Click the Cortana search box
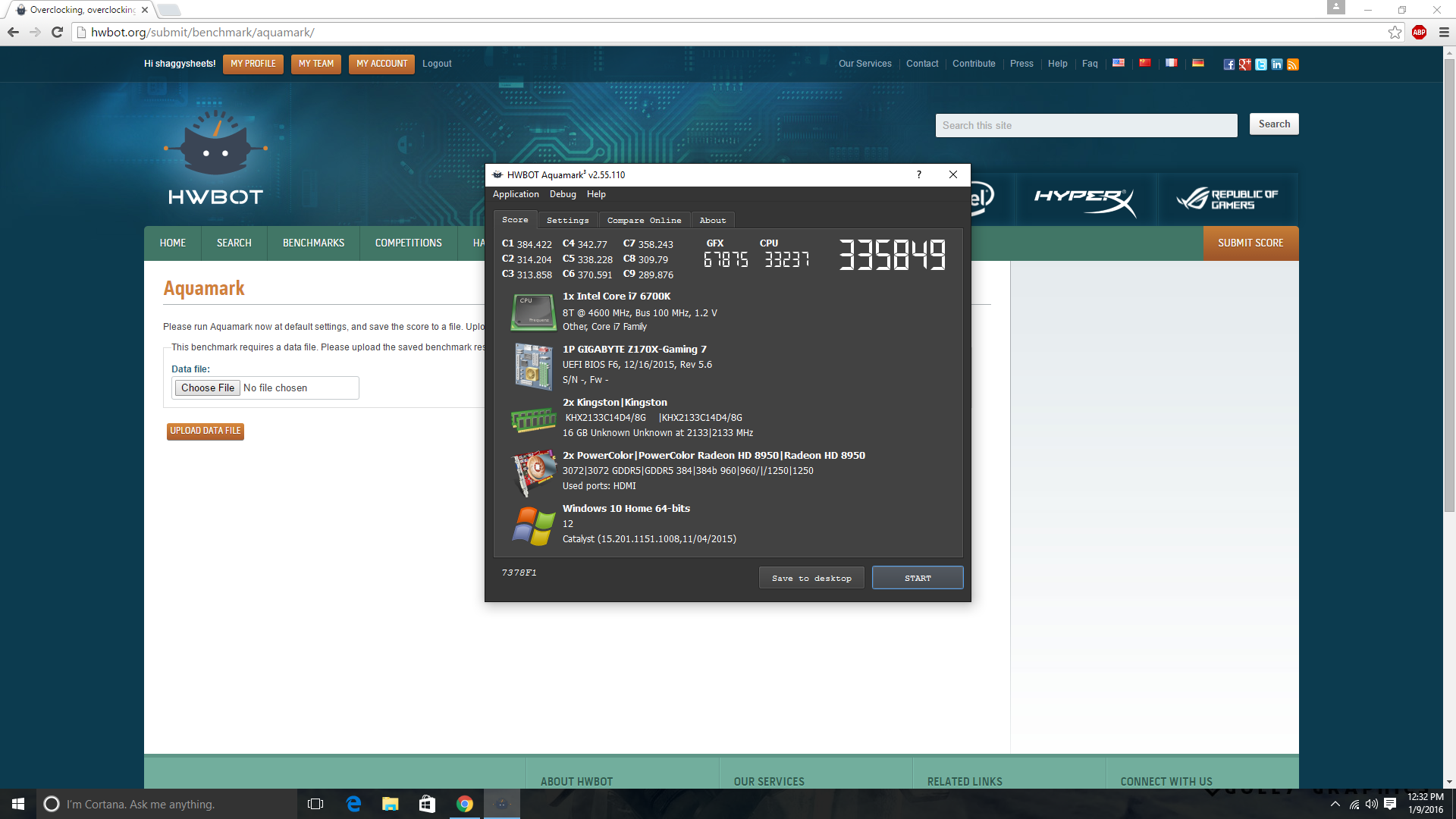 coord(166,804)
